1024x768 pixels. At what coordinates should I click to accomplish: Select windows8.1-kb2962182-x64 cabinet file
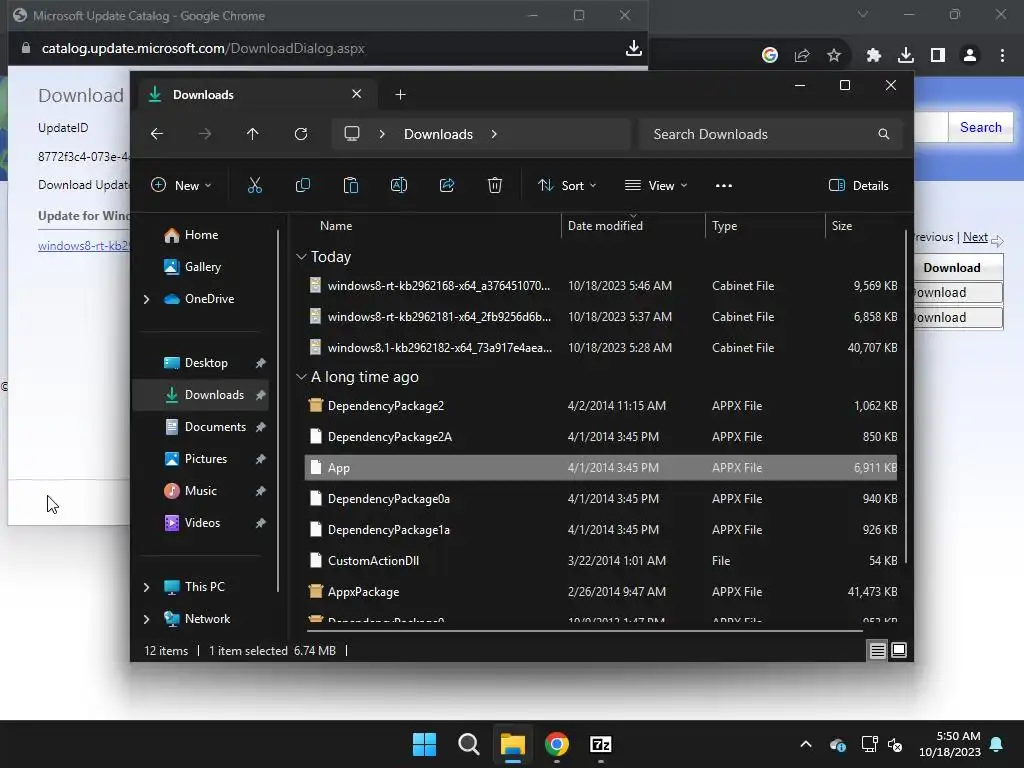[601, 348]
